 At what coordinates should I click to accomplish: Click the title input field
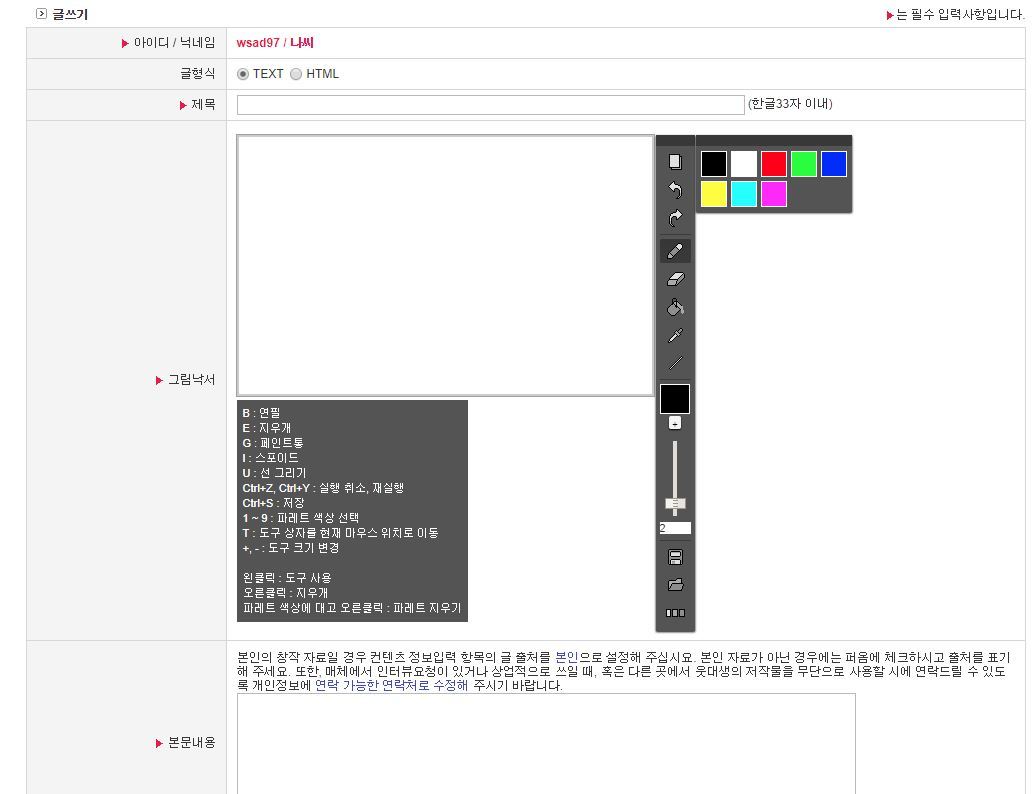point(490,105)
